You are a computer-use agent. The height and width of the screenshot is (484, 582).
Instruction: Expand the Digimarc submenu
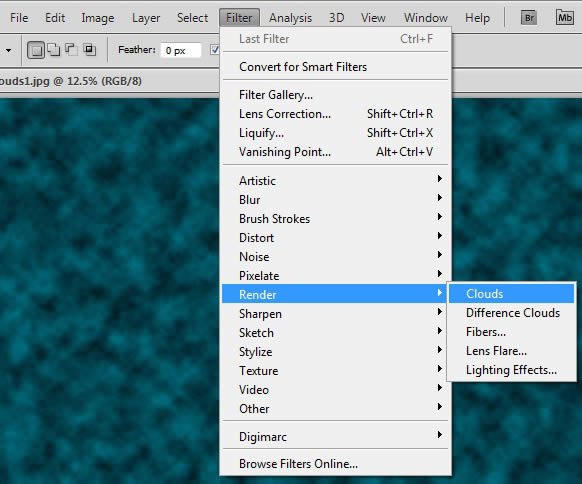336,436
